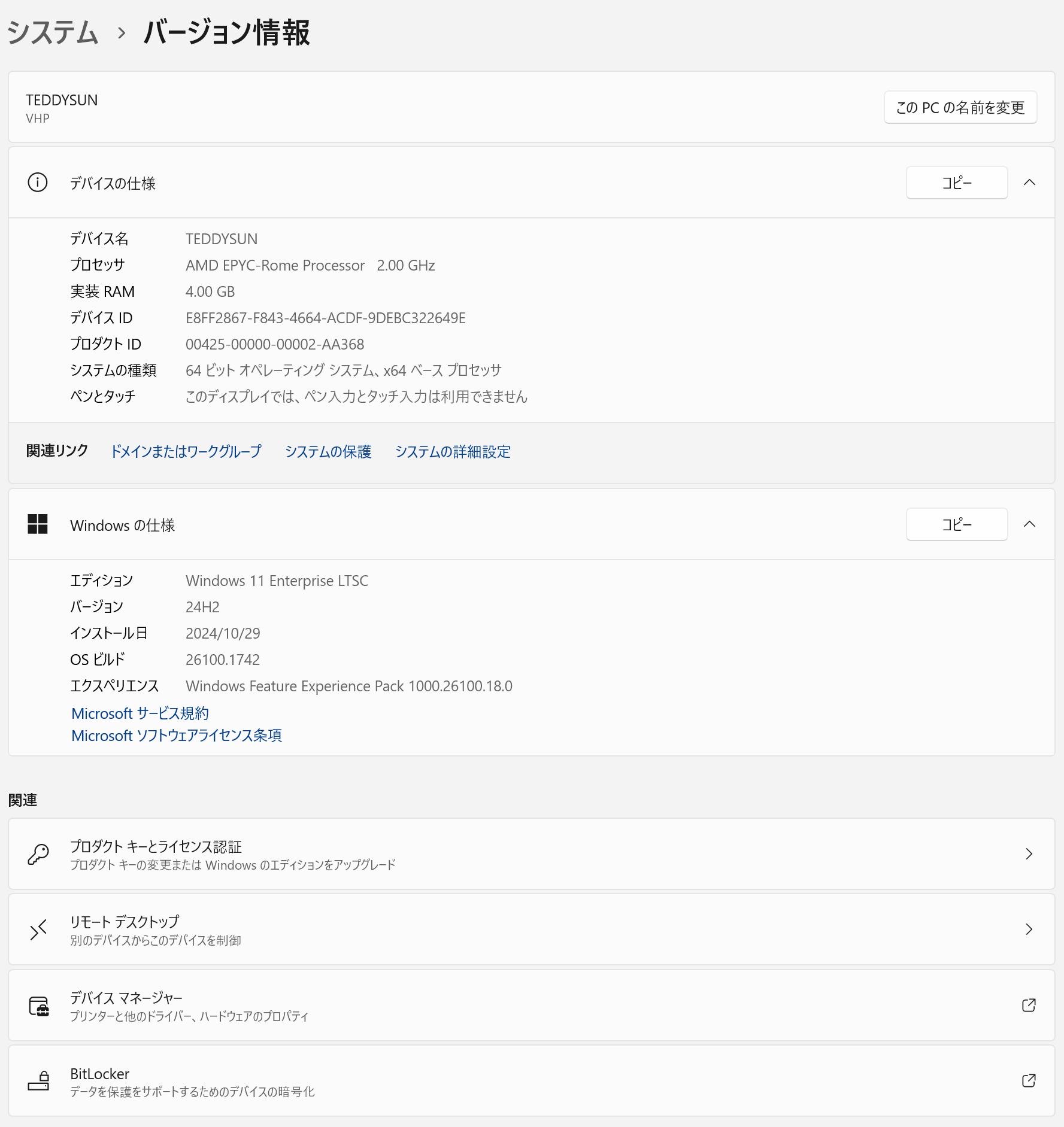
Task: Select OS build value 26100.1742
Action: 223,660
